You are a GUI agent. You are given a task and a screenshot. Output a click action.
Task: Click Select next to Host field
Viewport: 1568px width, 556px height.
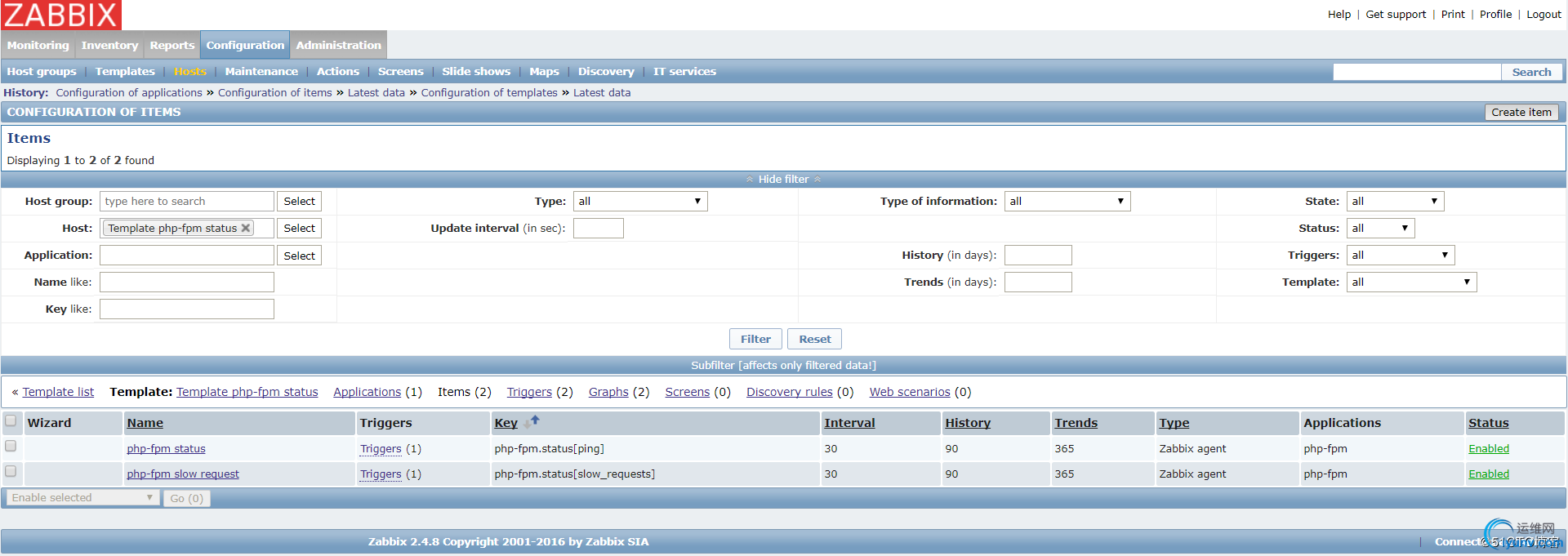299,228
